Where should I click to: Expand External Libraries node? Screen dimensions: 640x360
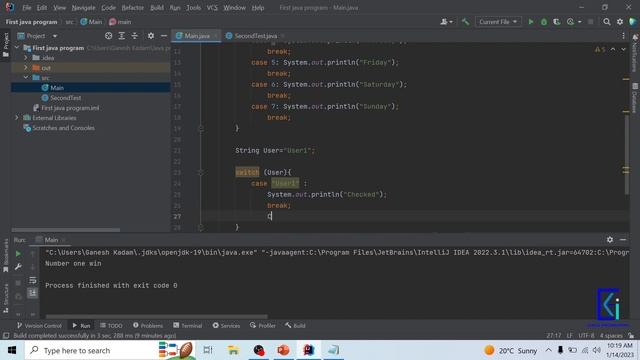pyautogui.click(x=17, y=118)
